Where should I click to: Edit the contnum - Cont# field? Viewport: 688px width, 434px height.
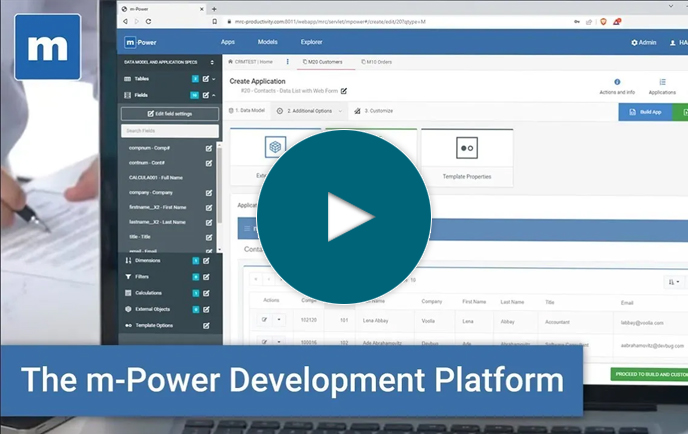coord(209,163)
